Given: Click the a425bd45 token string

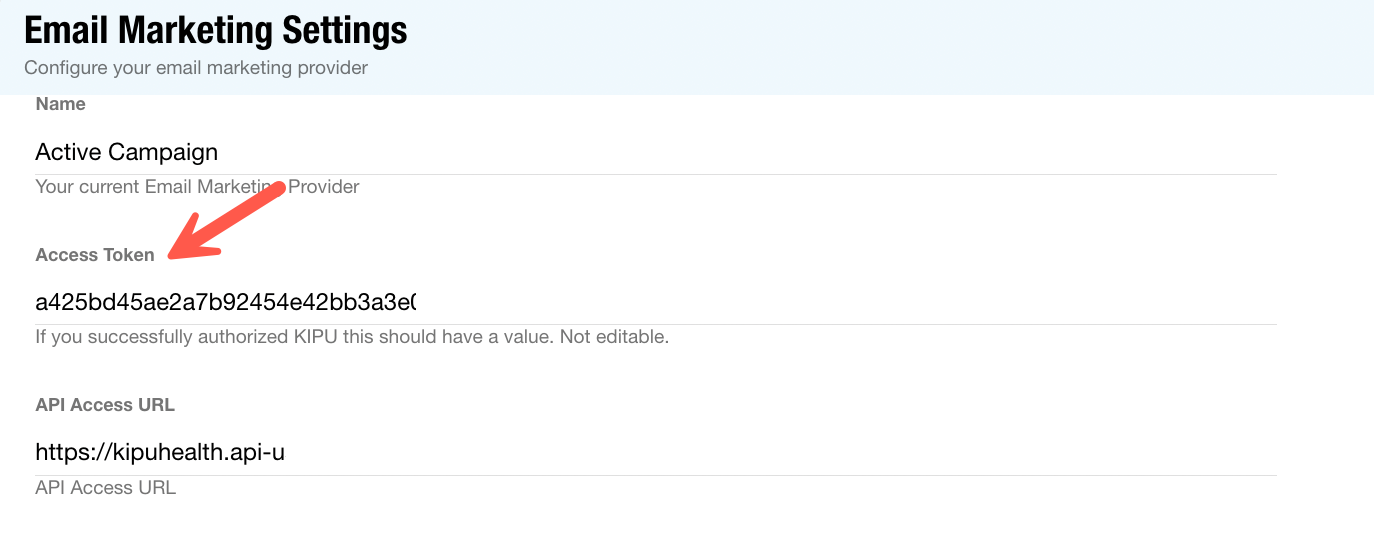Looking at the screenshot, I should 225,302.
